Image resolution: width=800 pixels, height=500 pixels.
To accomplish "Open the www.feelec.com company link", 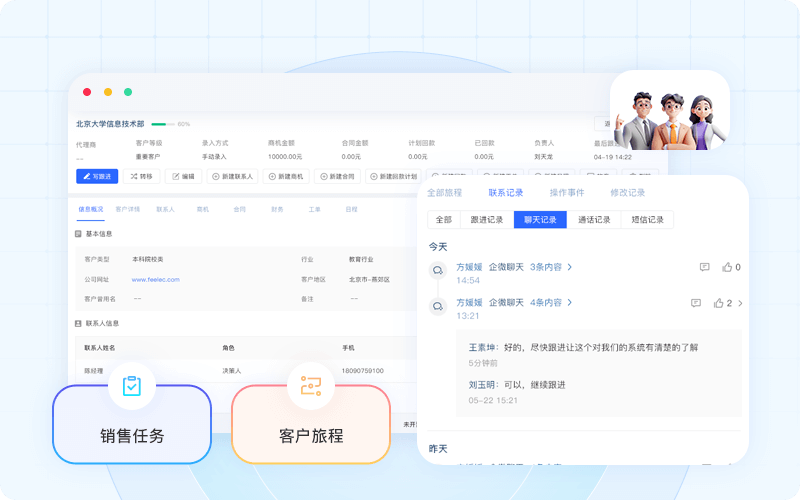I will pos(155,279).
